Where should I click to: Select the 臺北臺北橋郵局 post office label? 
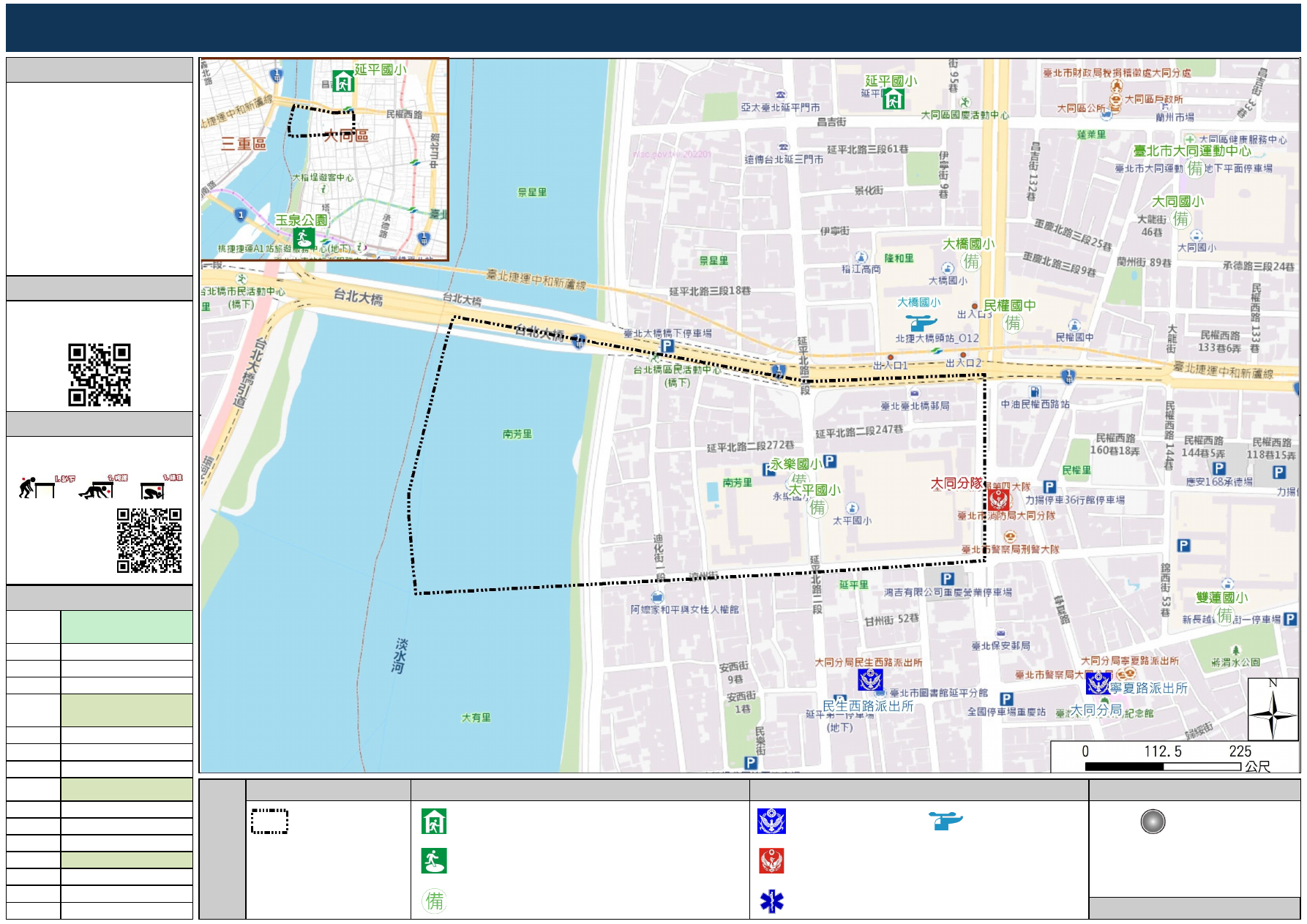[x=915, y=405]
